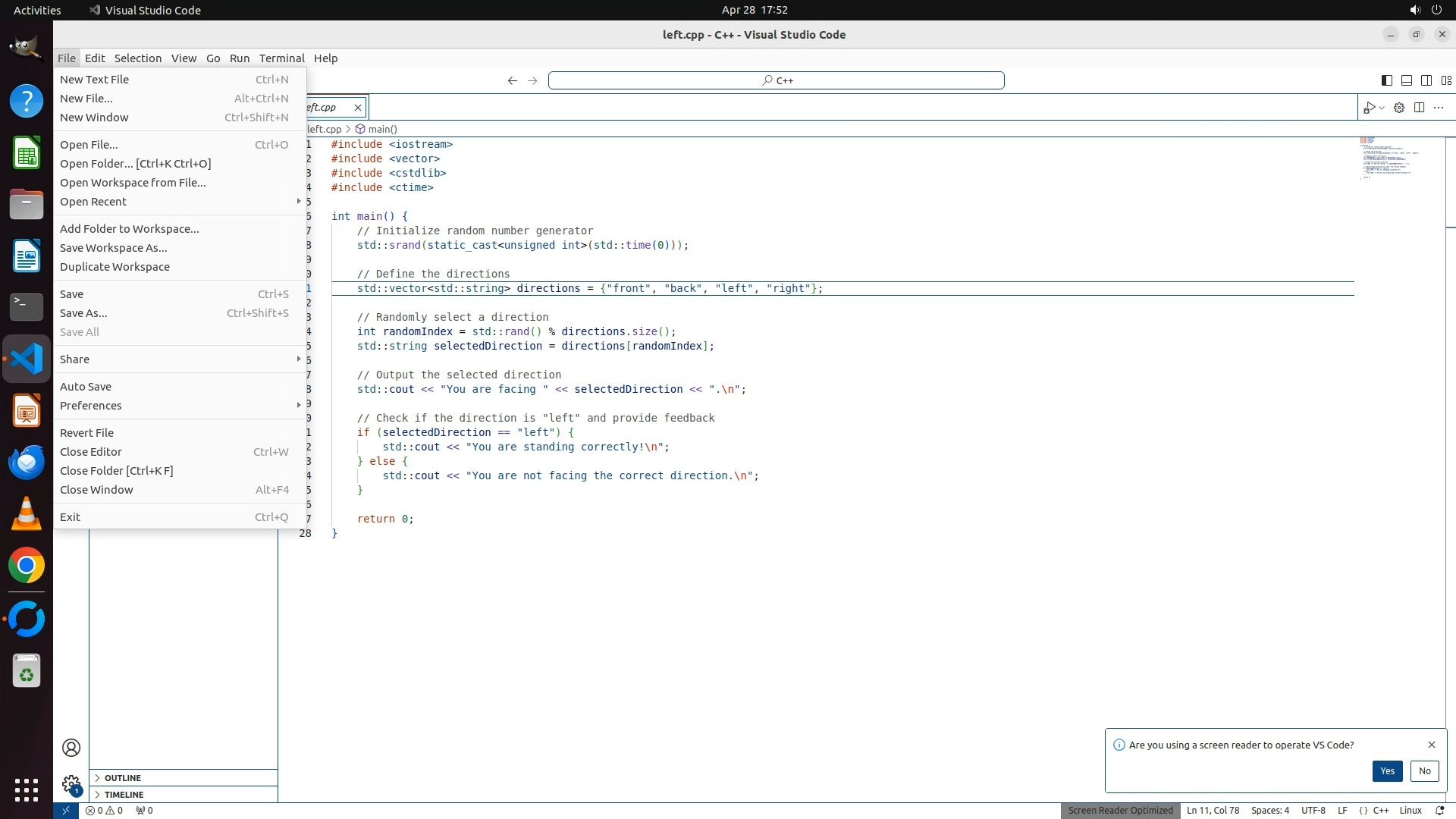Image resolution: width=1456 pixels, height=819 pixels.
Task: Open the run options dropdown arrow
Action: (x=1382, y=108)
